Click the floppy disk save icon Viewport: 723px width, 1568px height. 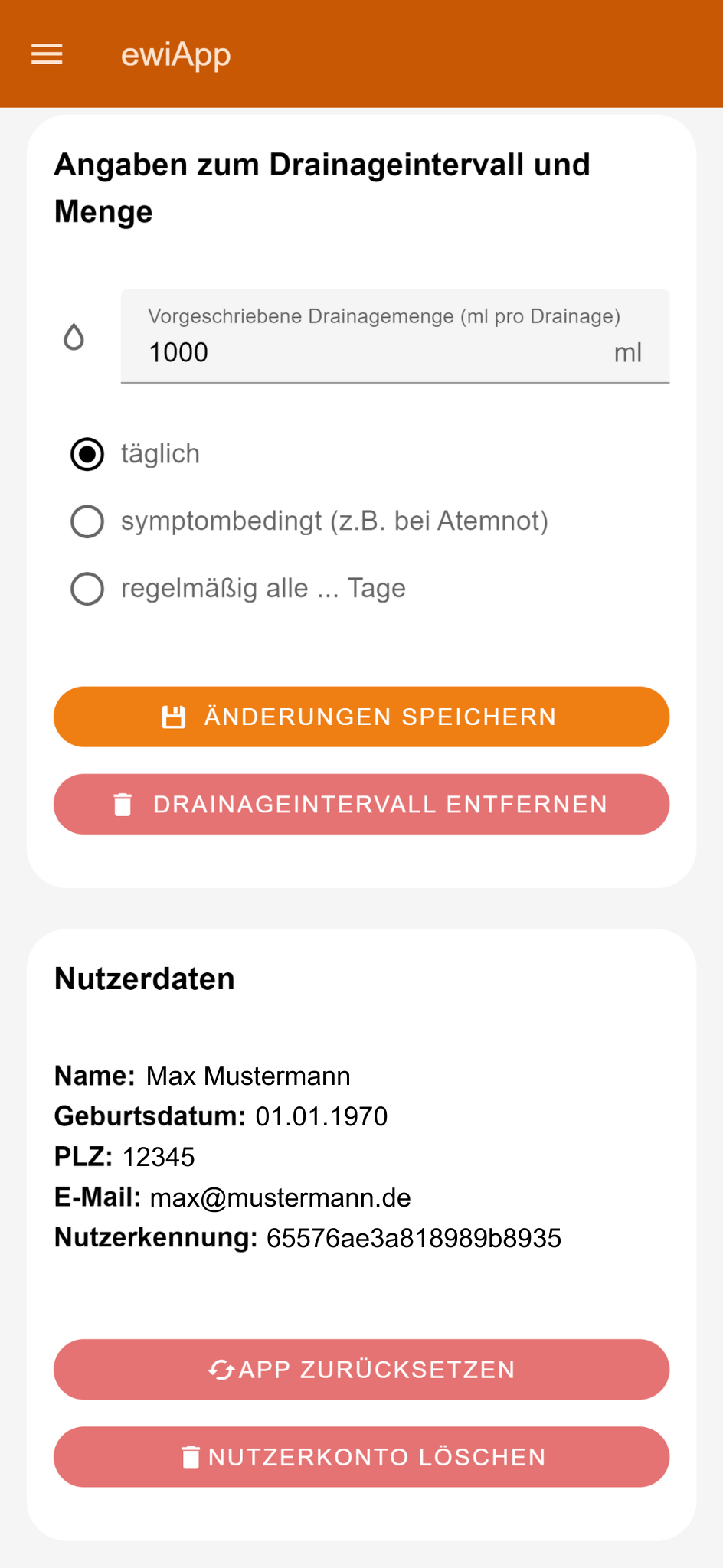[x=174, y=717]
